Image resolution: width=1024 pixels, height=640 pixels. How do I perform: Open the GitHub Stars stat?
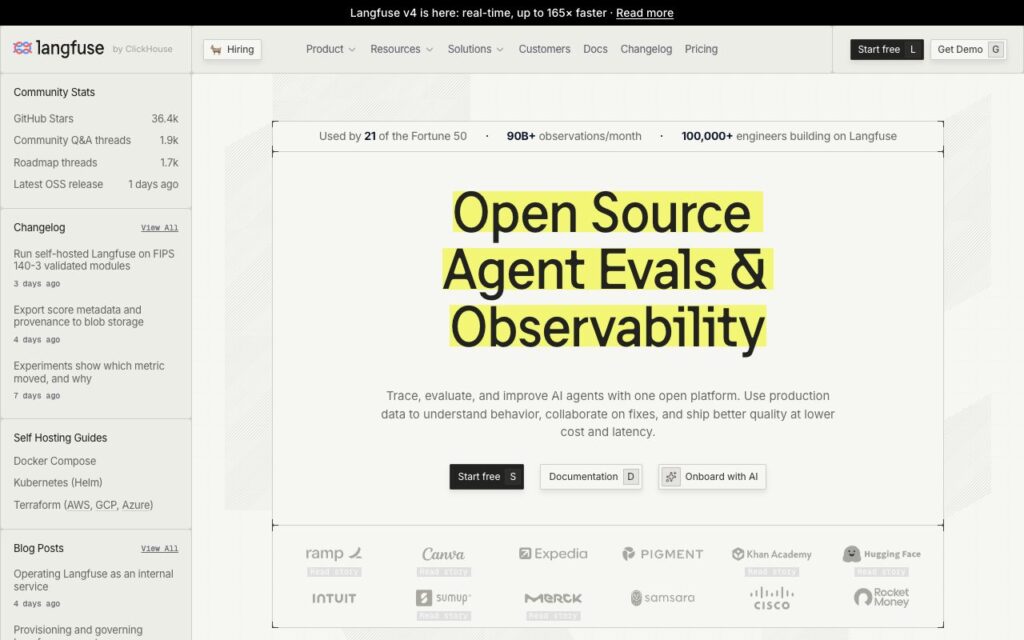click(96, 118)
